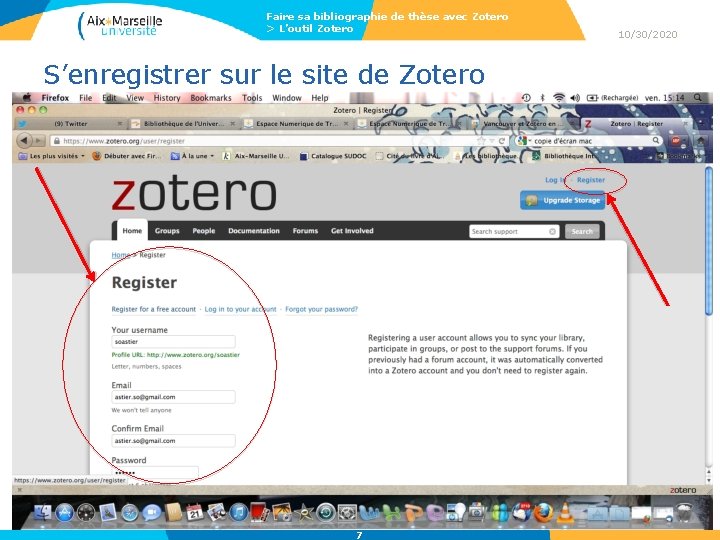Click Forgot your password? link
The width and height of the screenshot is (720, 540).
[x=321, y=309]
